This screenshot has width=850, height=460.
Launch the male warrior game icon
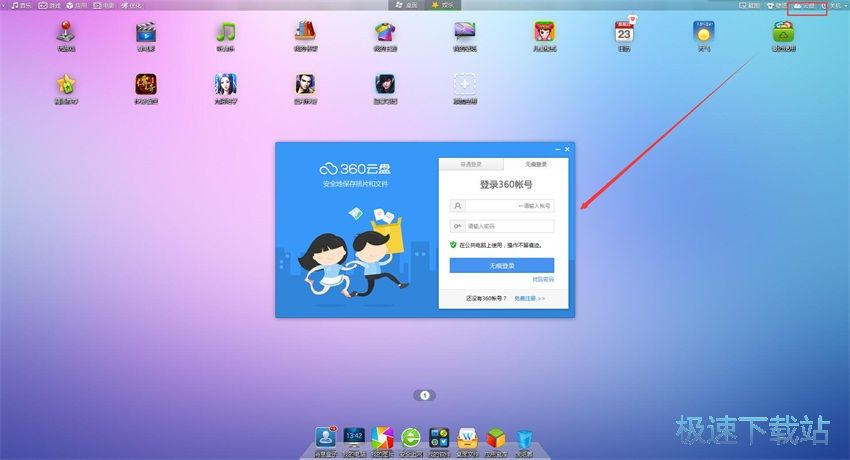point(305,85)
